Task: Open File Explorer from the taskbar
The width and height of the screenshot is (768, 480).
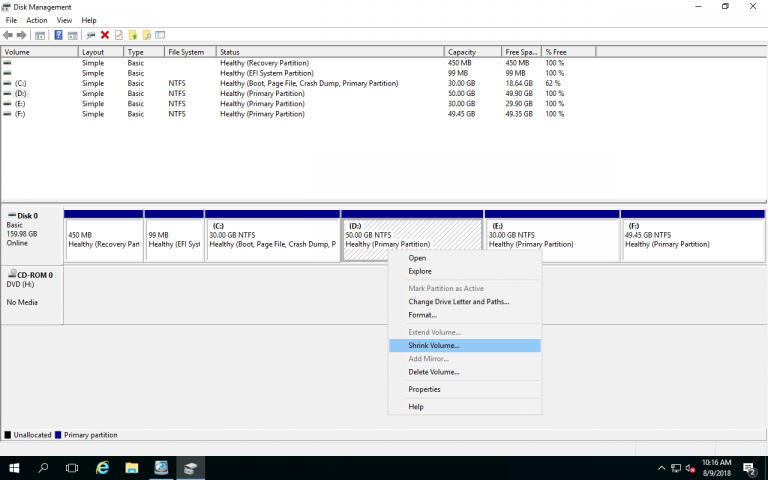Action: [132, 468]
